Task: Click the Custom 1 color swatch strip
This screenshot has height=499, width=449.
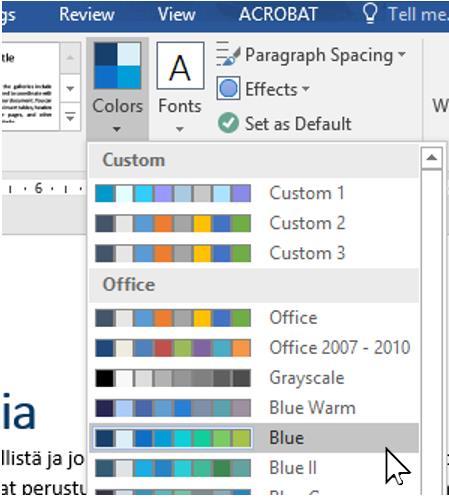Action: (x=173, y=193)
